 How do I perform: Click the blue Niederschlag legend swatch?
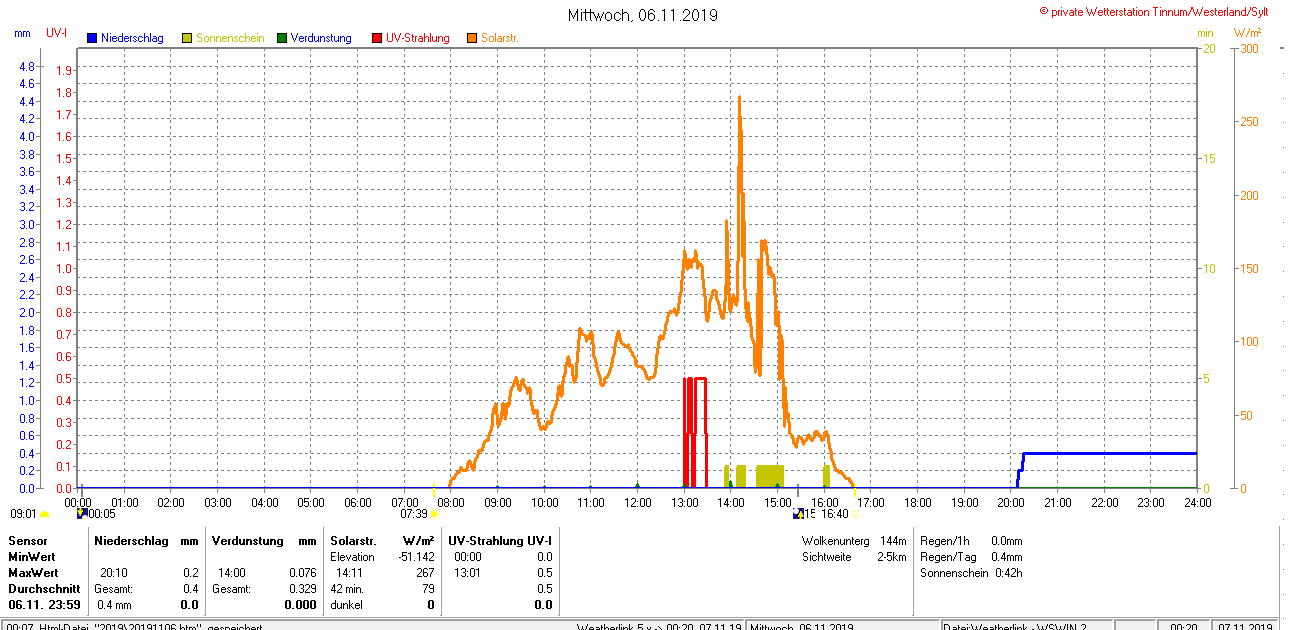pos(92,38)
